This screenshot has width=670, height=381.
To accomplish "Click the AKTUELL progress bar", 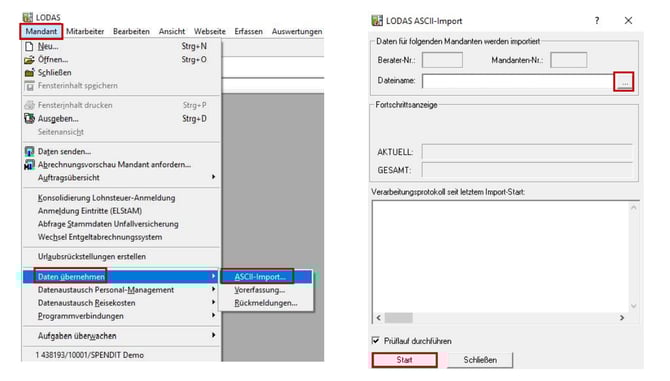I will click(x=527, y=152).
